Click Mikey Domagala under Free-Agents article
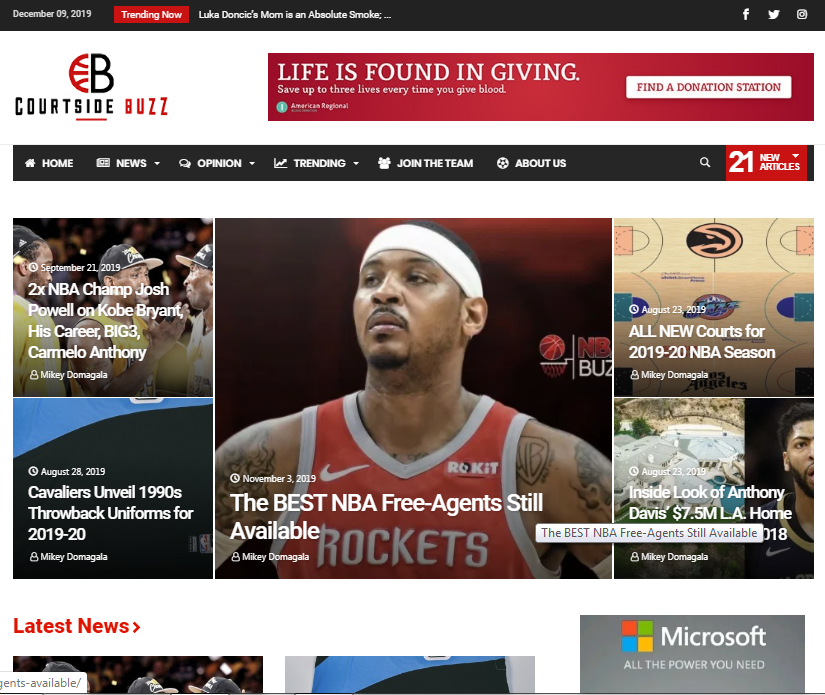Viewport: 825px width, 695px height. click(x=275, y=557)
